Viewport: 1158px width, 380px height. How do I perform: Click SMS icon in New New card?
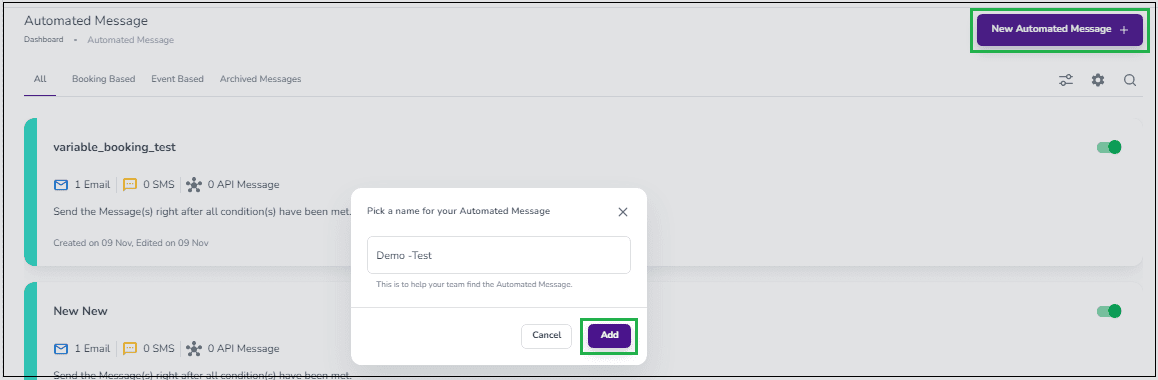(130, 348)
